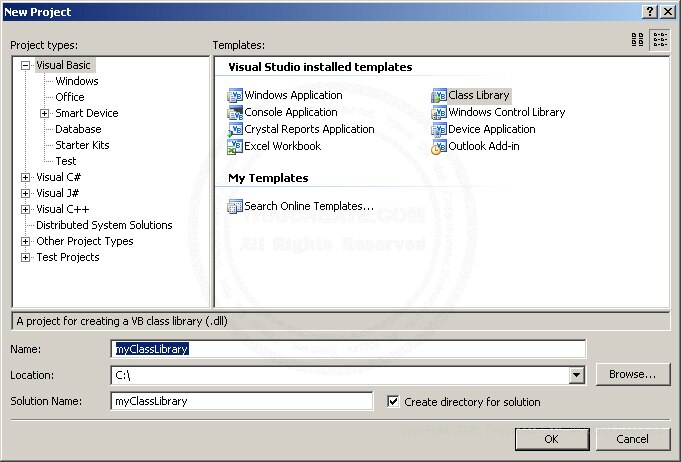Click the Cancel button
681x462 pixels.
click(x=632, y=439)
